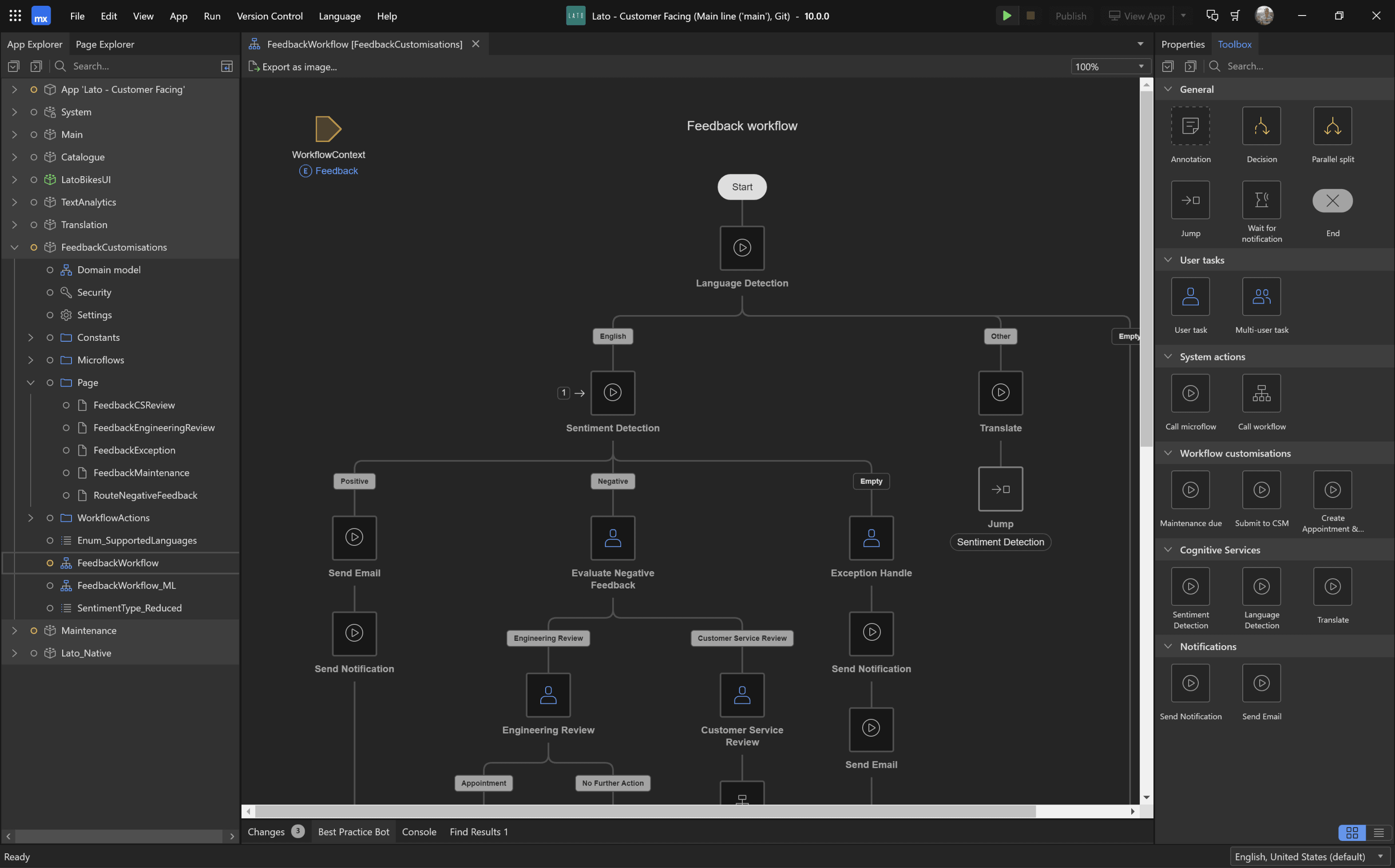Expand the Microflows folder
Image resolution: width=1395 pixels, height=868 pixels.
[31, 360]
